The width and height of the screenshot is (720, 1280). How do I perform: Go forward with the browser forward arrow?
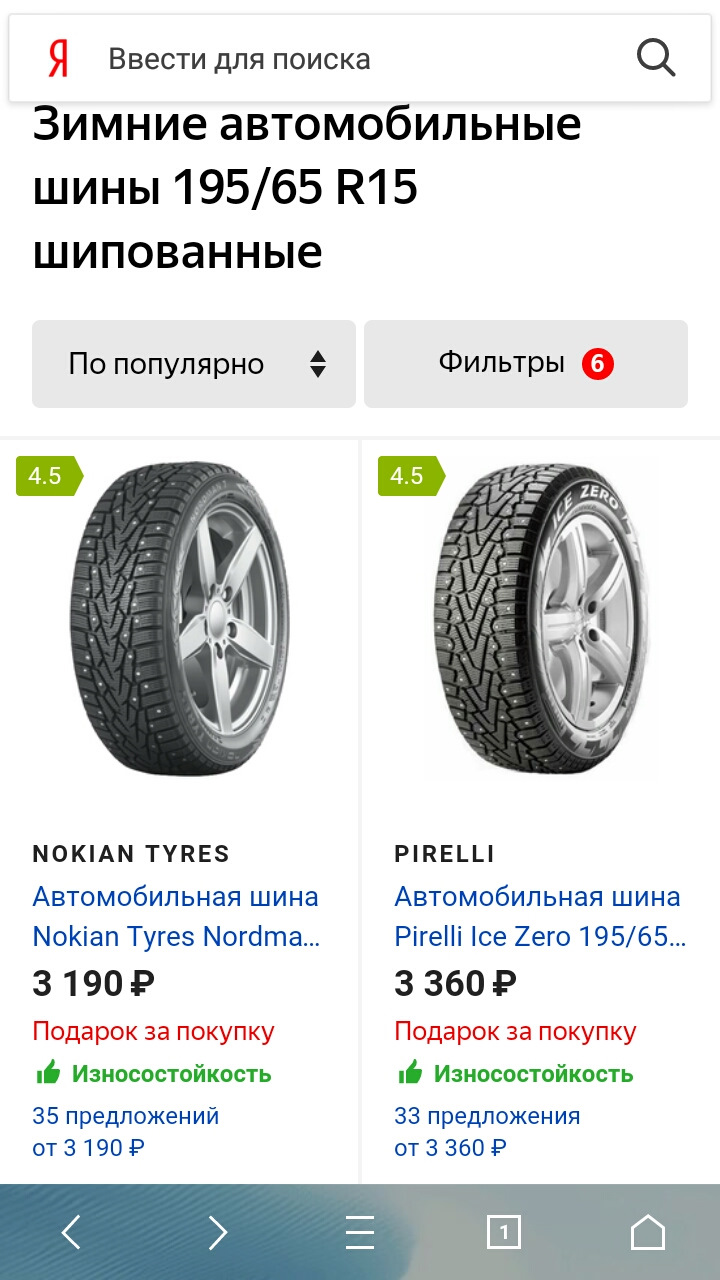coord(217,1232)
